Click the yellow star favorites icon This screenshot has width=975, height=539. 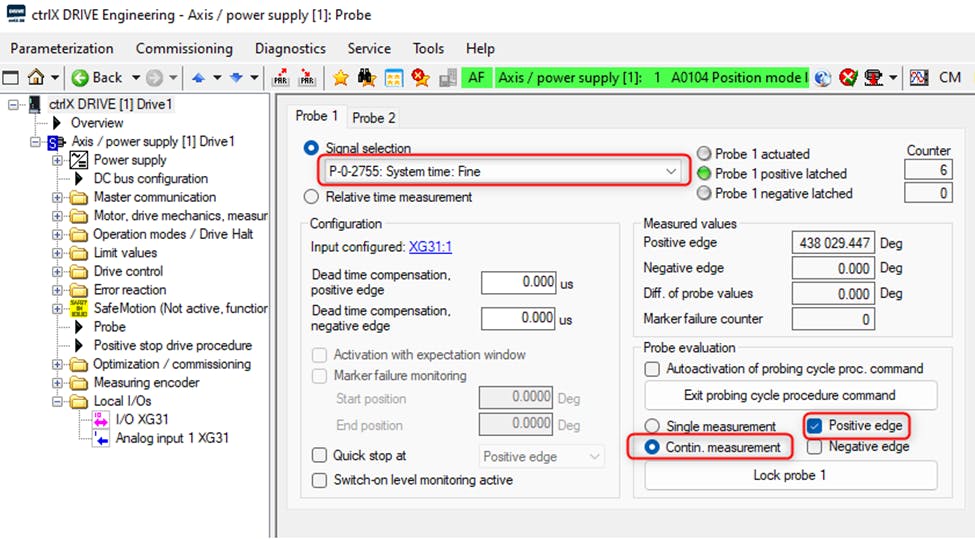tap(341, 77)
